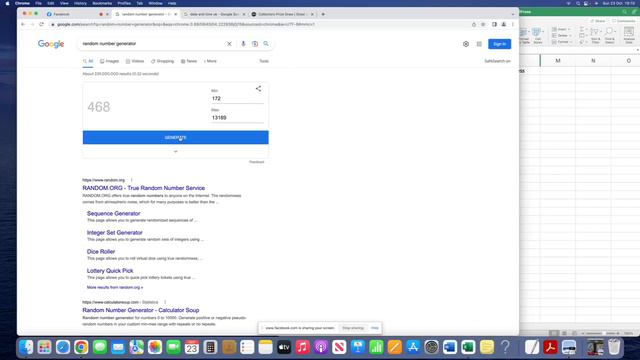Viewport: 640px width, 360px height.
Task: Open the Calendar app in the dock
Action: point(192,347)
